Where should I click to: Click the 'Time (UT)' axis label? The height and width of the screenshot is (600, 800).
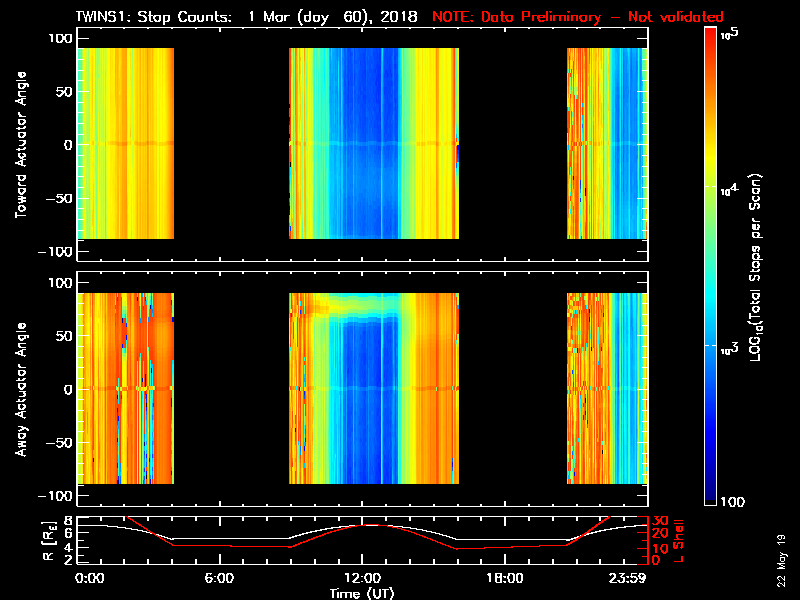[x=362, y=593]
